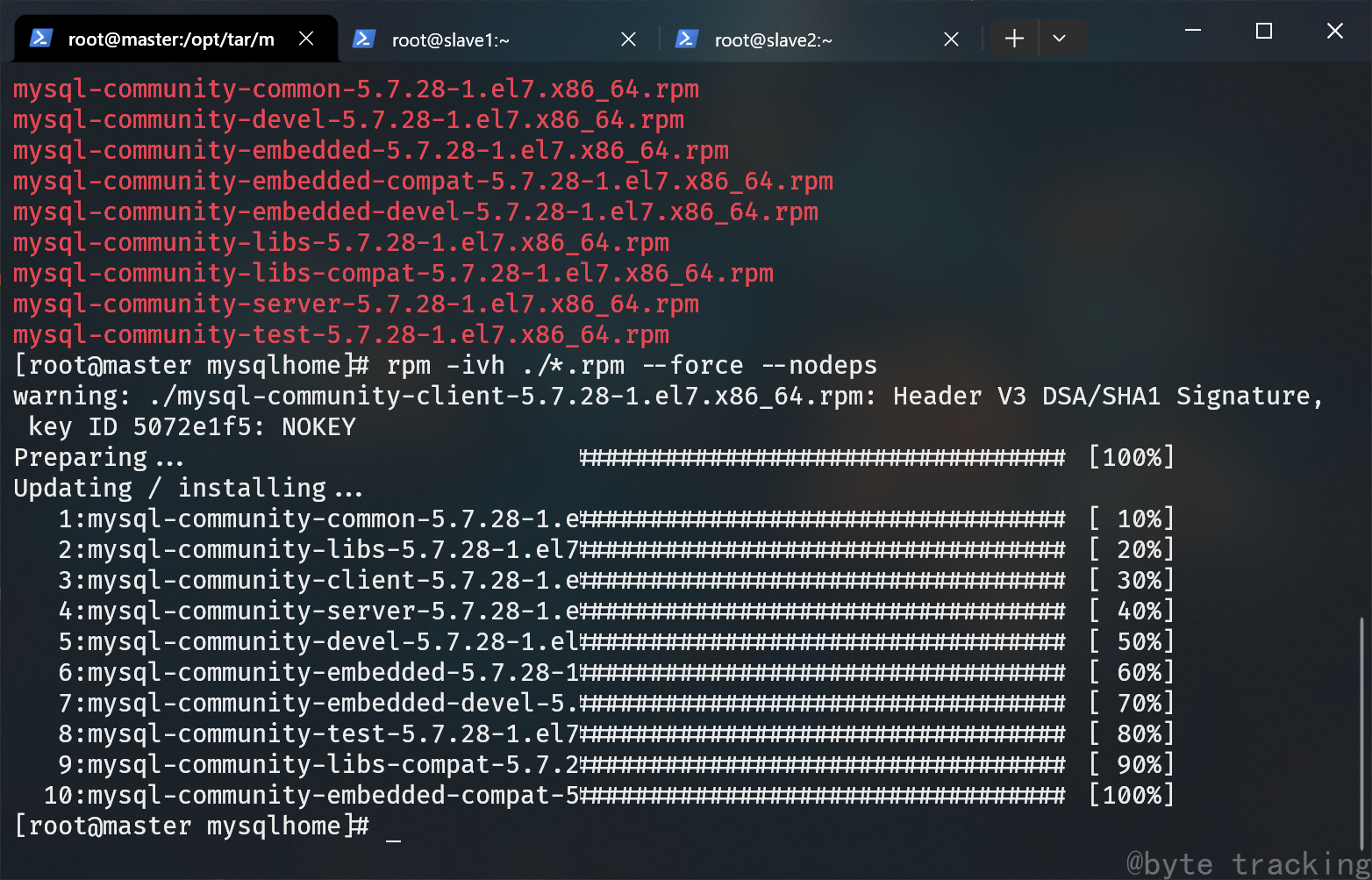This screenshot has height=880, width=1372.
Task: Click mysql-community-libs-compat-5.7.28-1.el7.x86_64.rpm in red listing
Action: coord(394,274)
